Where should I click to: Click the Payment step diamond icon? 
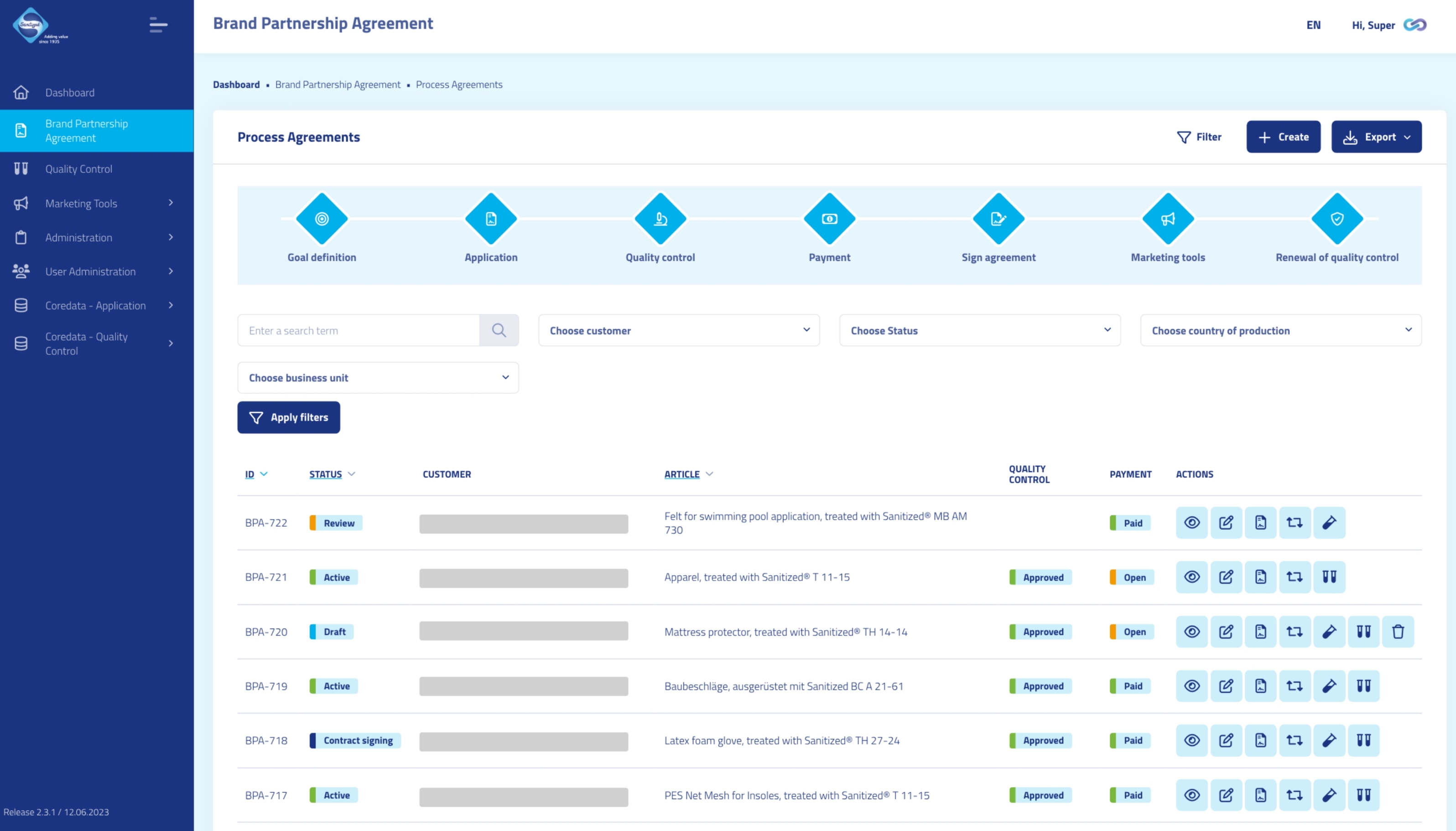point(829,218)
